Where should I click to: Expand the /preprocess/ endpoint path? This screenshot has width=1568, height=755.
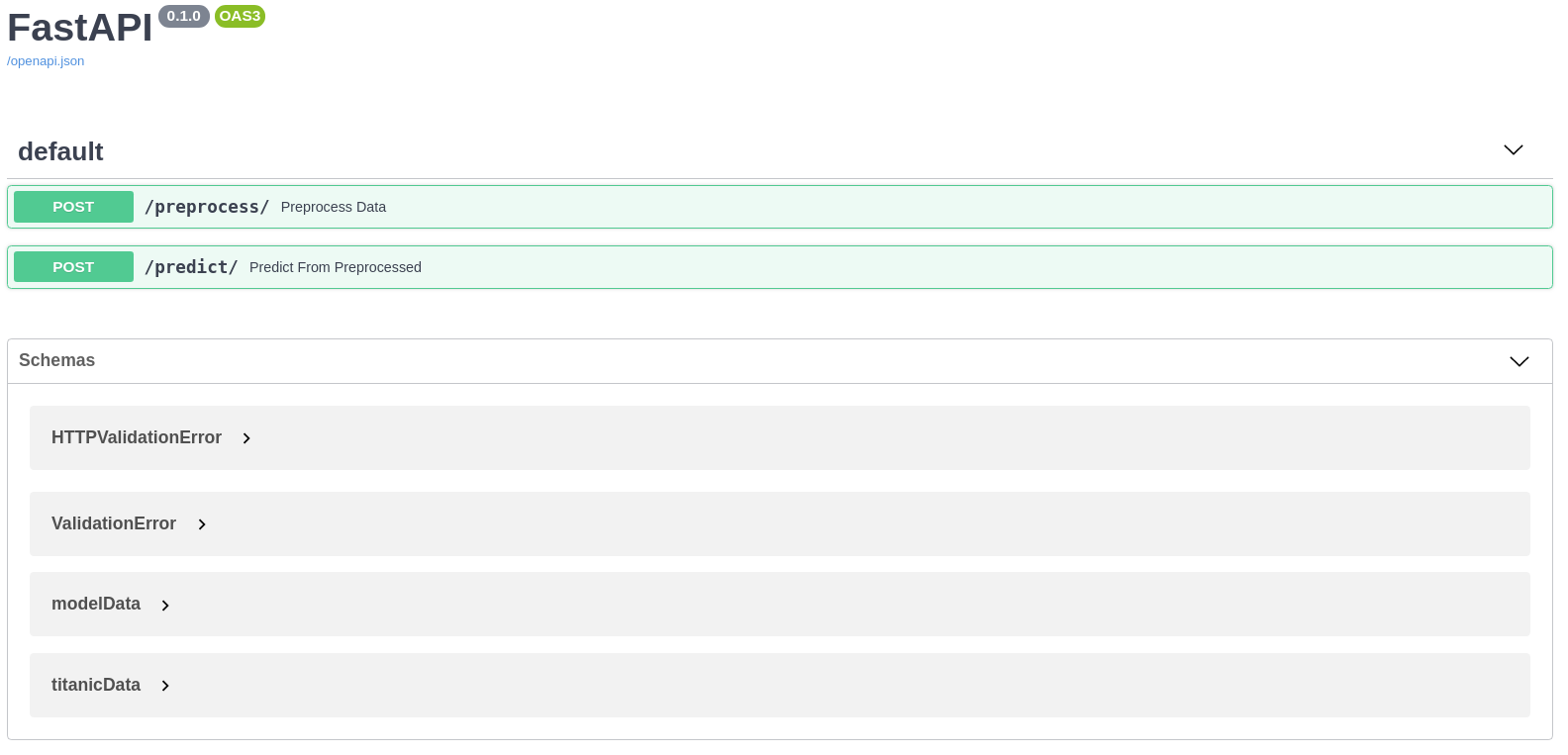207,207
